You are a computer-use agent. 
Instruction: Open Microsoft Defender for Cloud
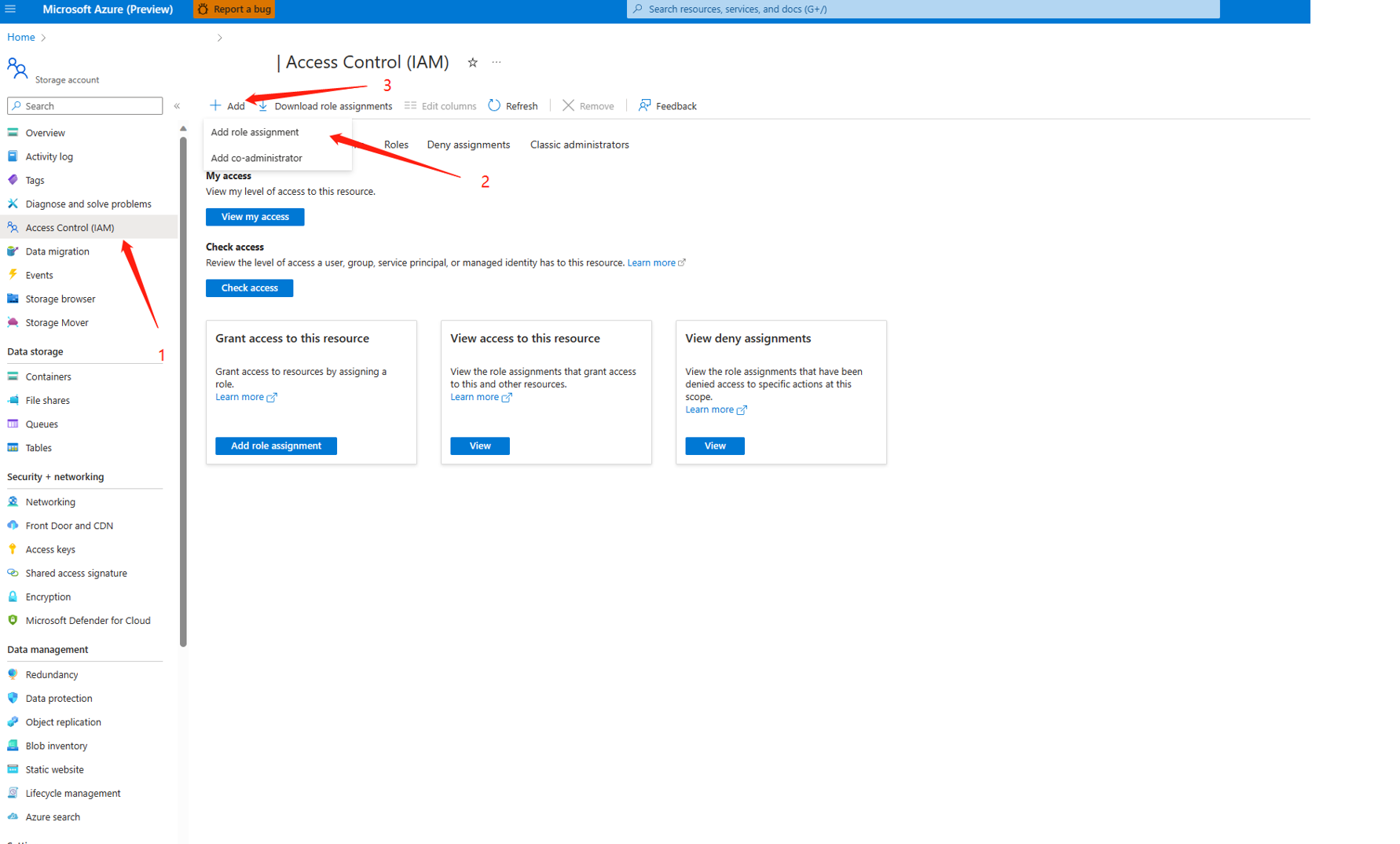(x=87, y=620)
